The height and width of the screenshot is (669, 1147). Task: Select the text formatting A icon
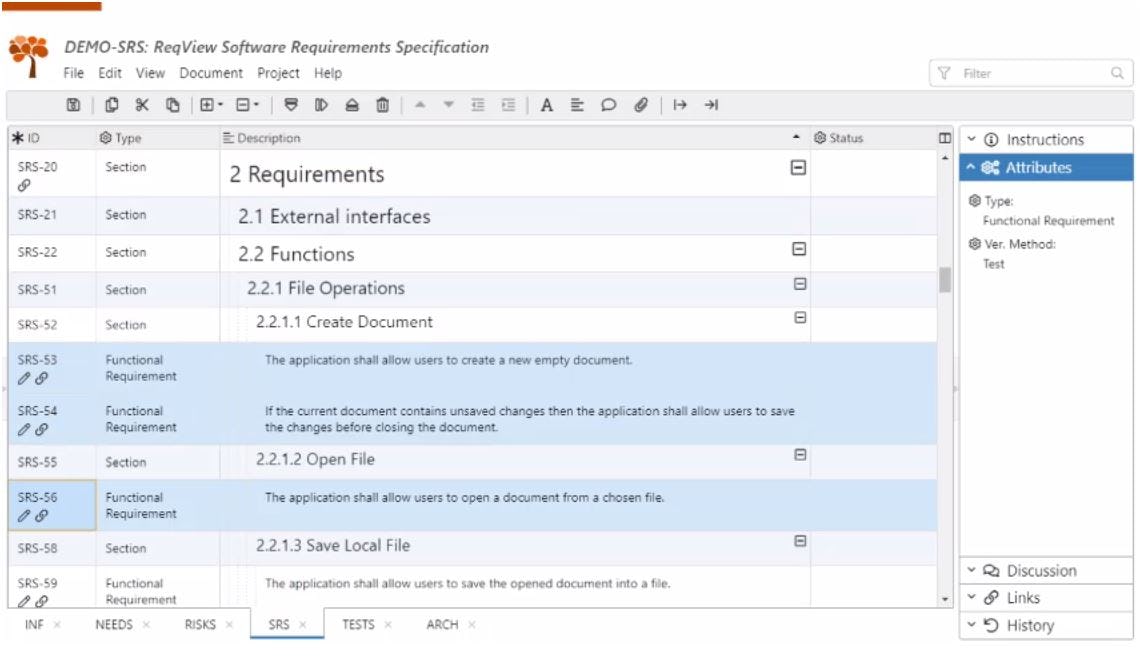pyautogui.click(x=547, y=104)
